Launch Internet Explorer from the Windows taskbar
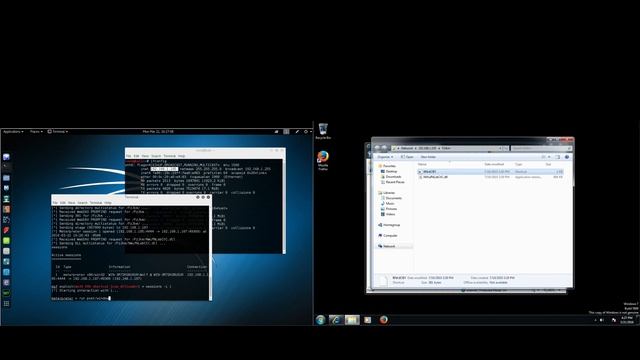The image size is (640, 360). [x=336, y=320]
